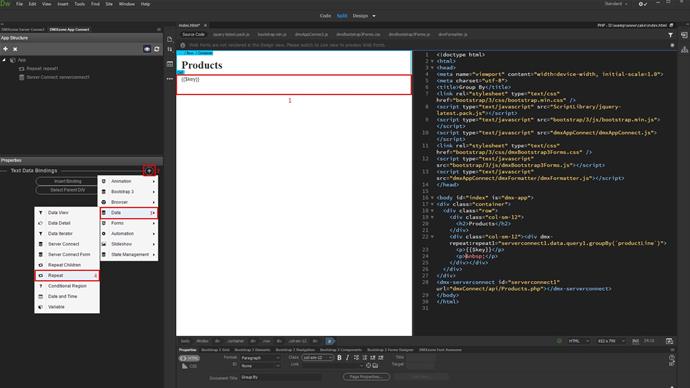This screenshot has height=388, width=690.
Task: Choose Conditional Region from the Data submenu
Action: click(x=67, y=286)
